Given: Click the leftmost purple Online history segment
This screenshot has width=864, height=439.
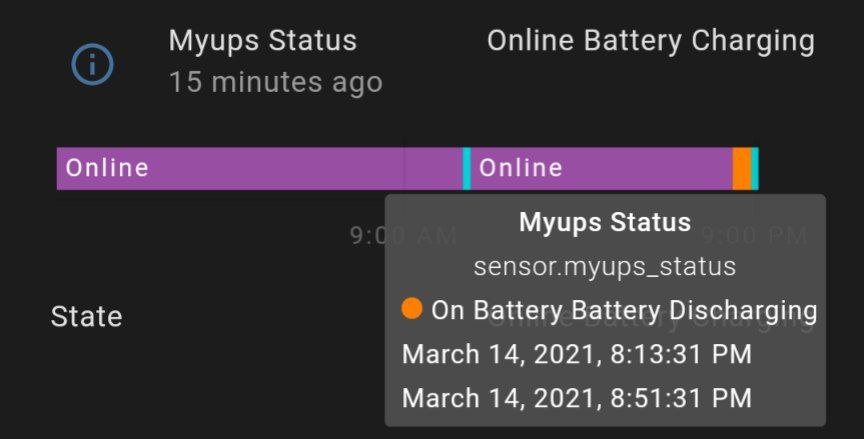Looking at the screenshot, I should click(260, 169).
